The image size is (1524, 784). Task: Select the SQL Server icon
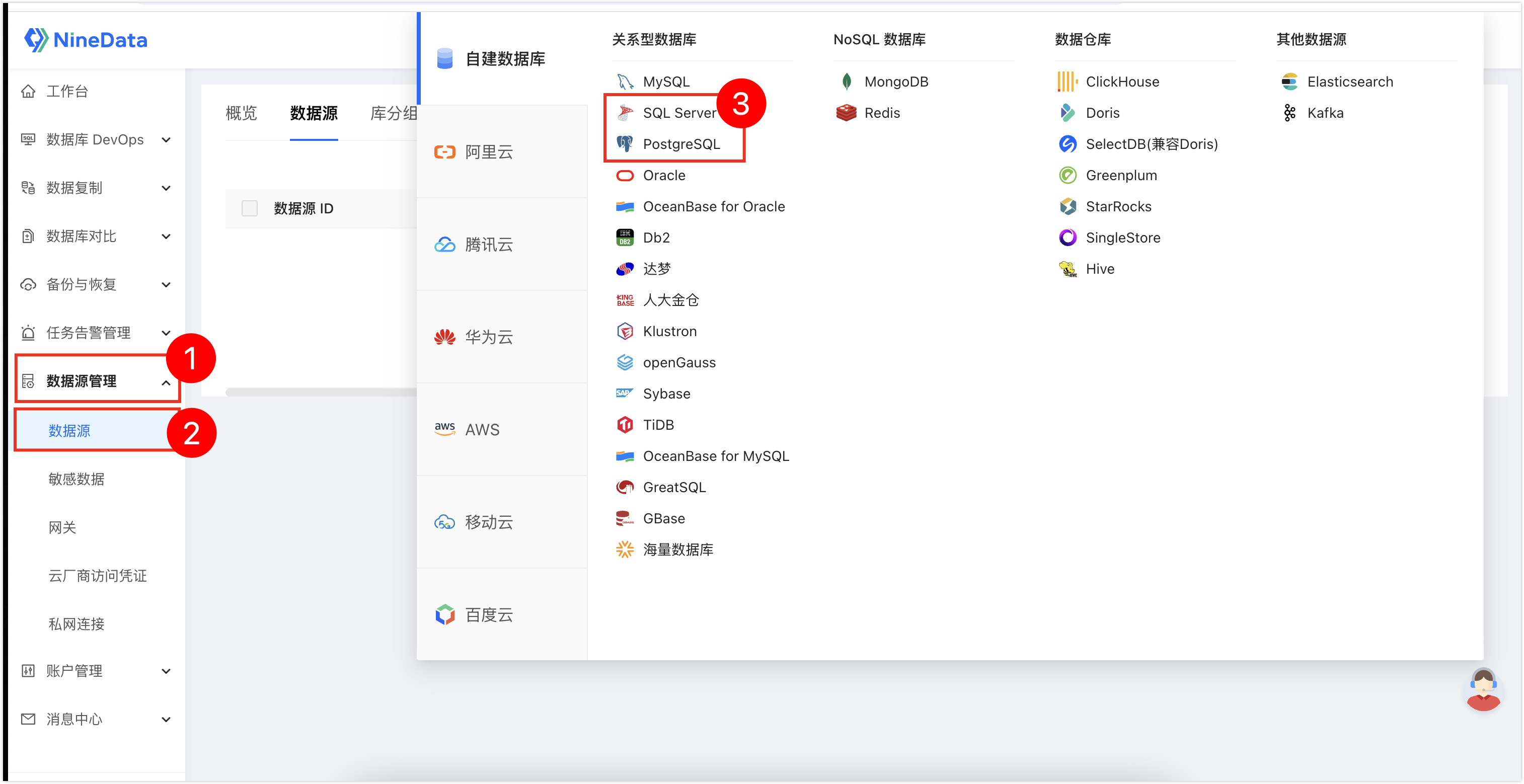click(625, 113)
